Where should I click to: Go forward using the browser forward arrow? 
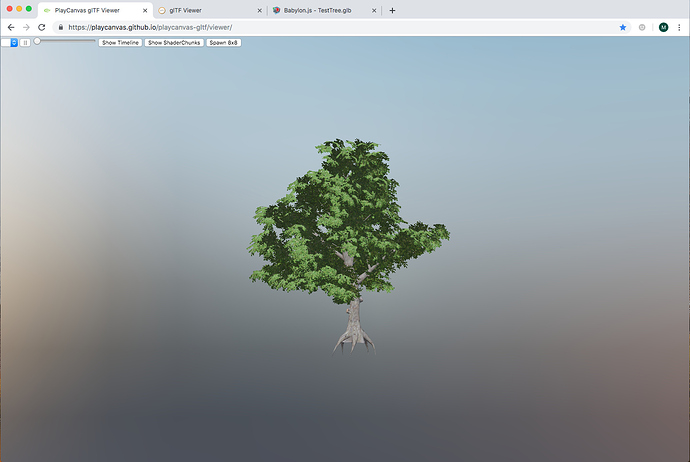[x=26, y=27]
